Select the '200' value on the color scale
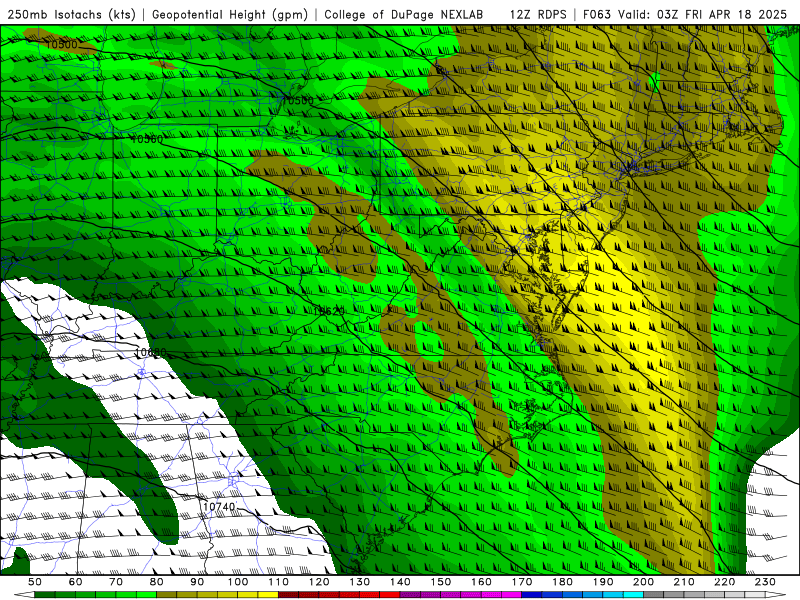The height and width of the screenshot is (600, 800). click(643, 582)
